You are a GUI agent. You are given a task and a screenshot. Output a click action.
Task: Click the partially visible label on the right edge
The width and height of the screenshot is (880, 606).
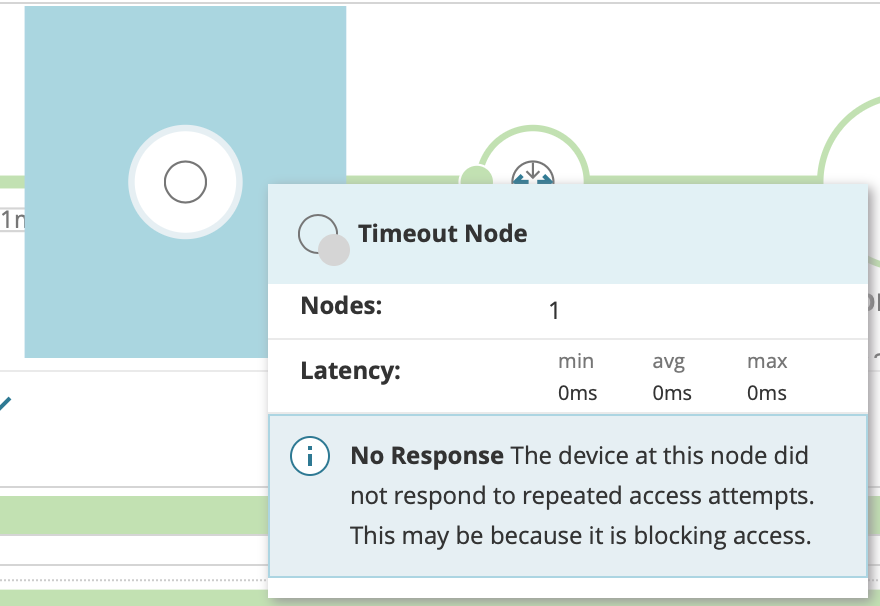coord(872,300)
